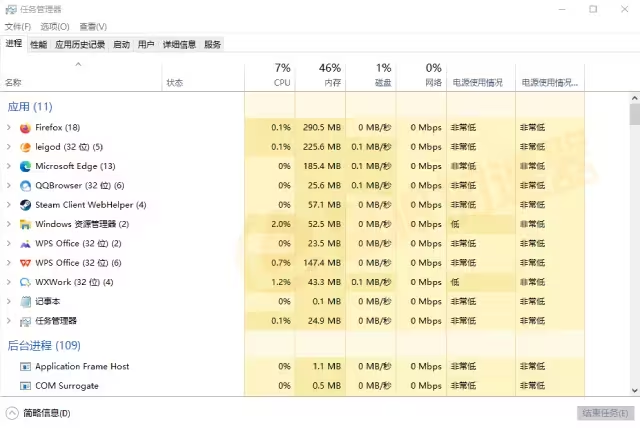The height and width of the screenshot is (428, 640).
Task: Expand the WXWork process group
Action: (x=9, y=282)
